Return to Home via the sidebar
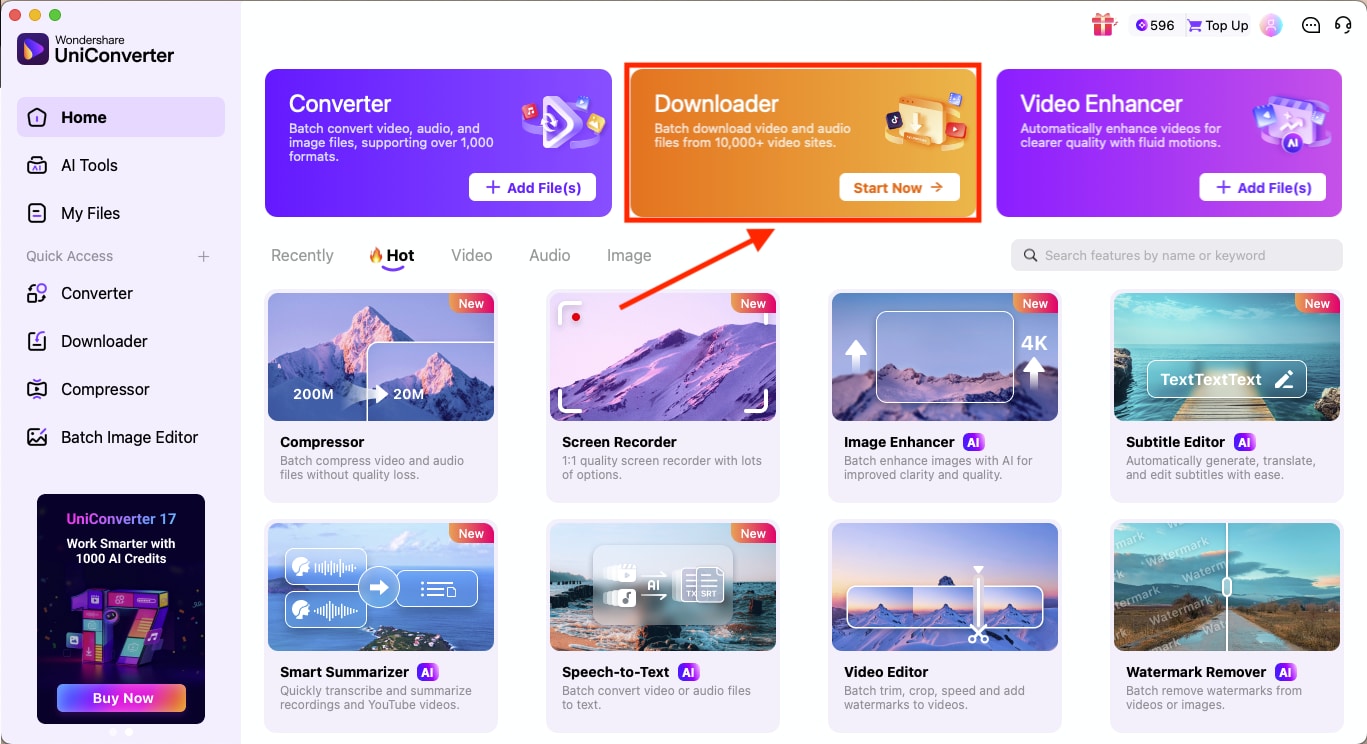 (x=83, y=116)
